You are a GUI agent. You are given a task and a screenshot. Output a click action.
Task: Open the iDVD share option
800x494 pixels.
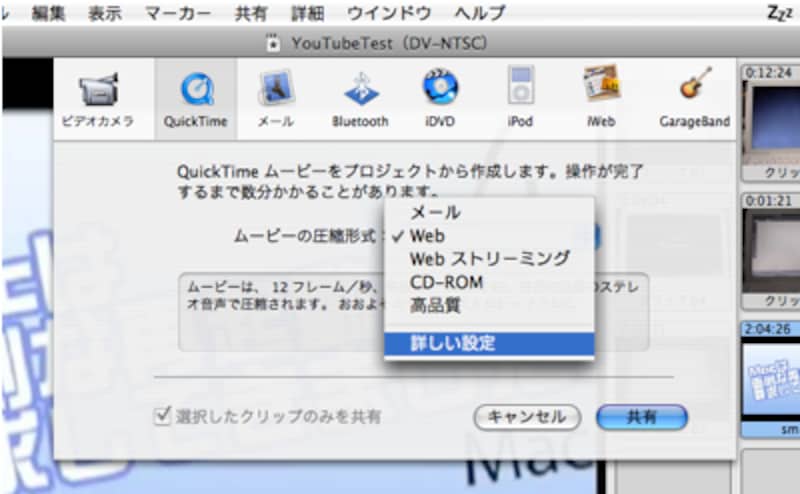(440, 99)
